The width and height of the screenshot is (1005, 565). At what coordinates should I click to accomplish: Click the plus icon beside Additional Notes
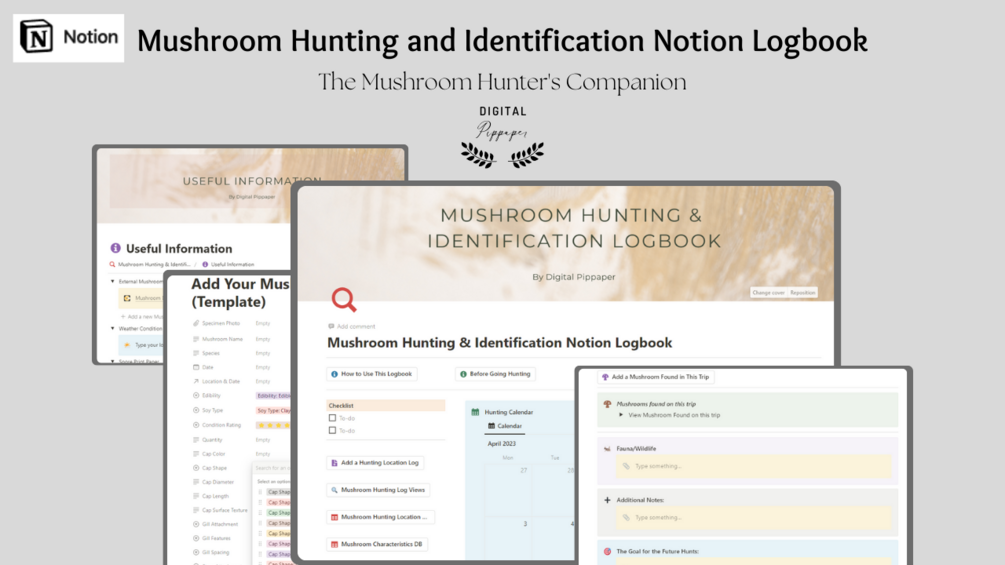coord(607,500)
